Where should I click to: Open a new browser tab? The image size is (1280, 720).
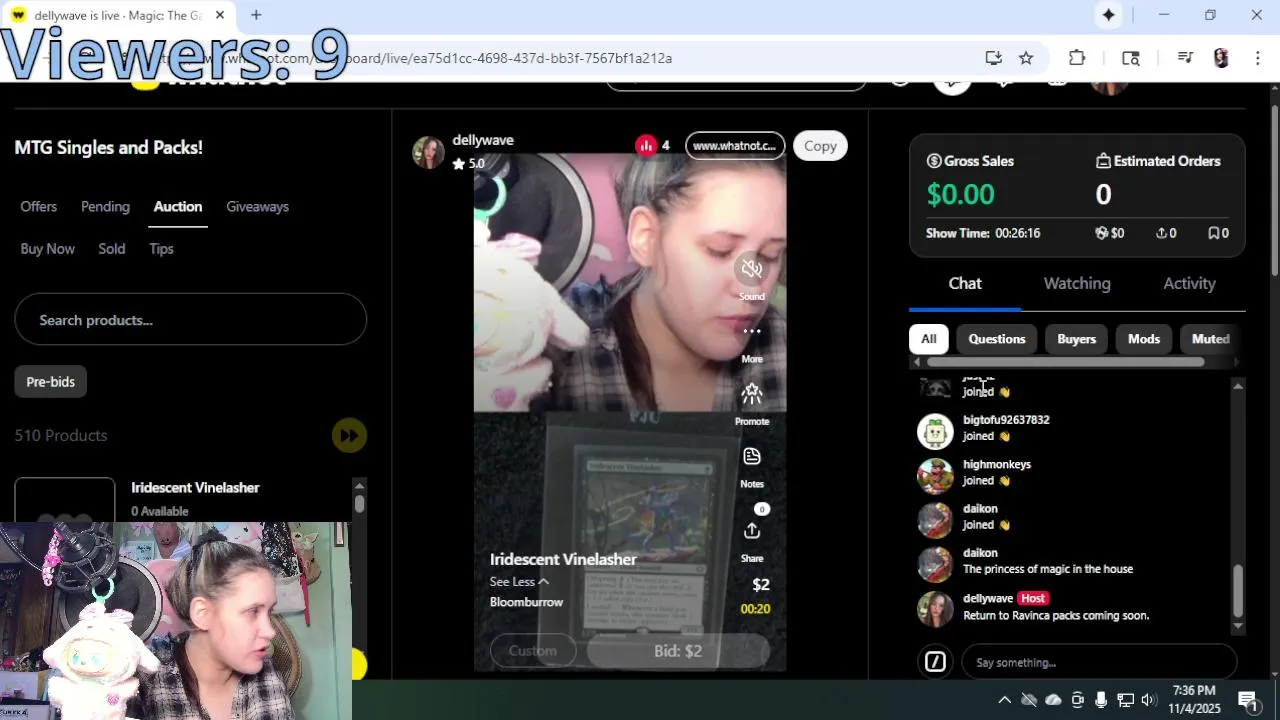coord(256,15)
